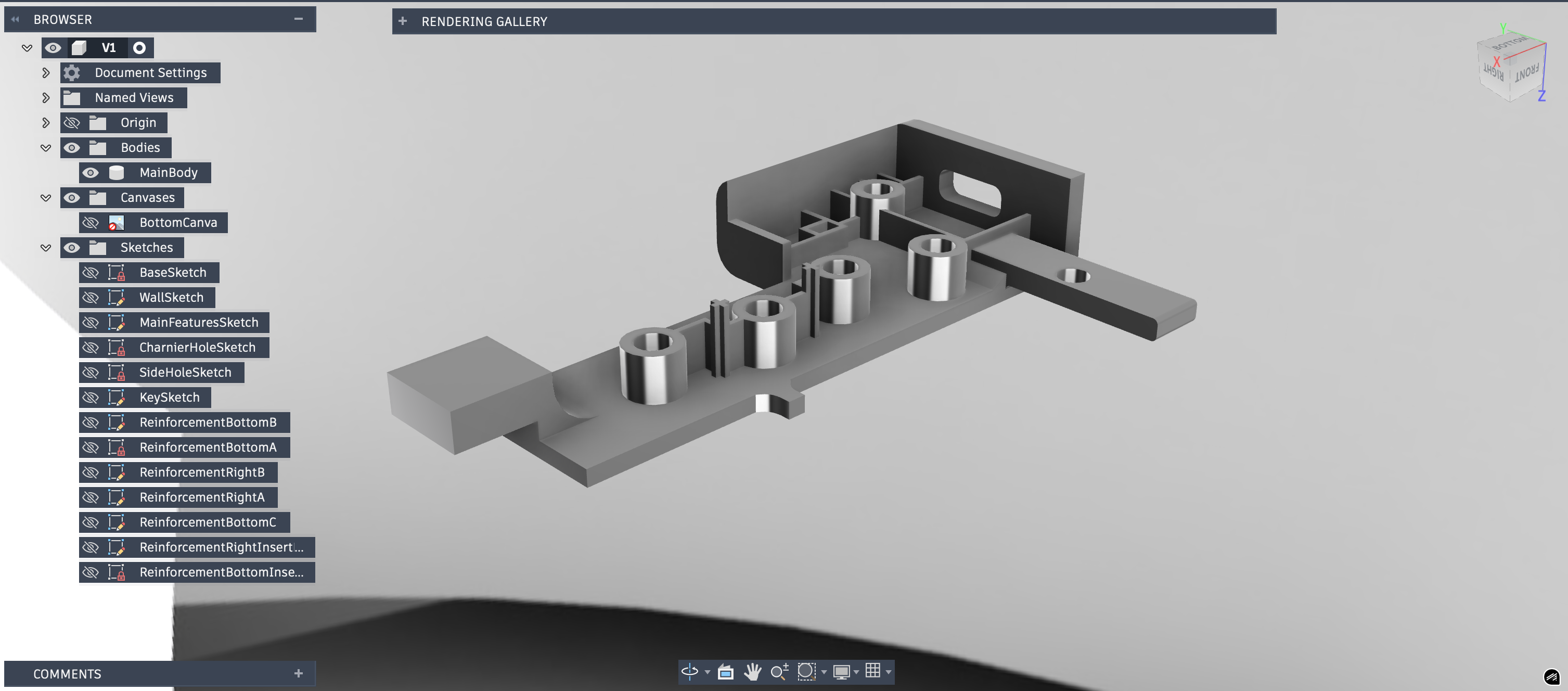Show the BottomCanva canvas via eye icon

[x=91, y=223]
